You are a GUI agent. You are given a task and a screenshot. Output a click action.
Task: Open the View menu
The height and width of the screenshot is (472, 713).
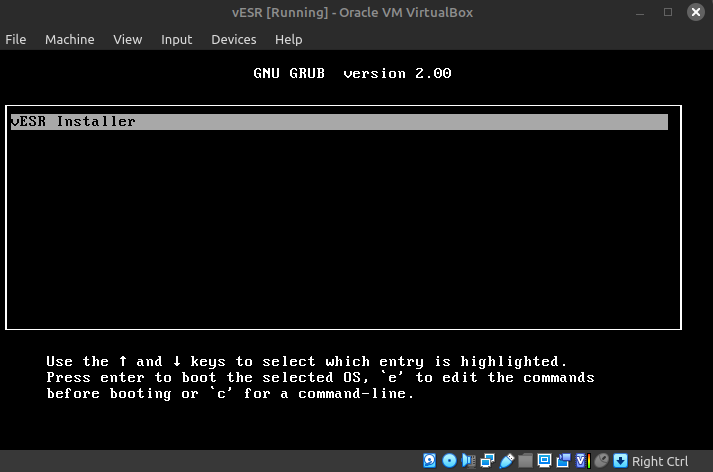(x=128, y=40)
